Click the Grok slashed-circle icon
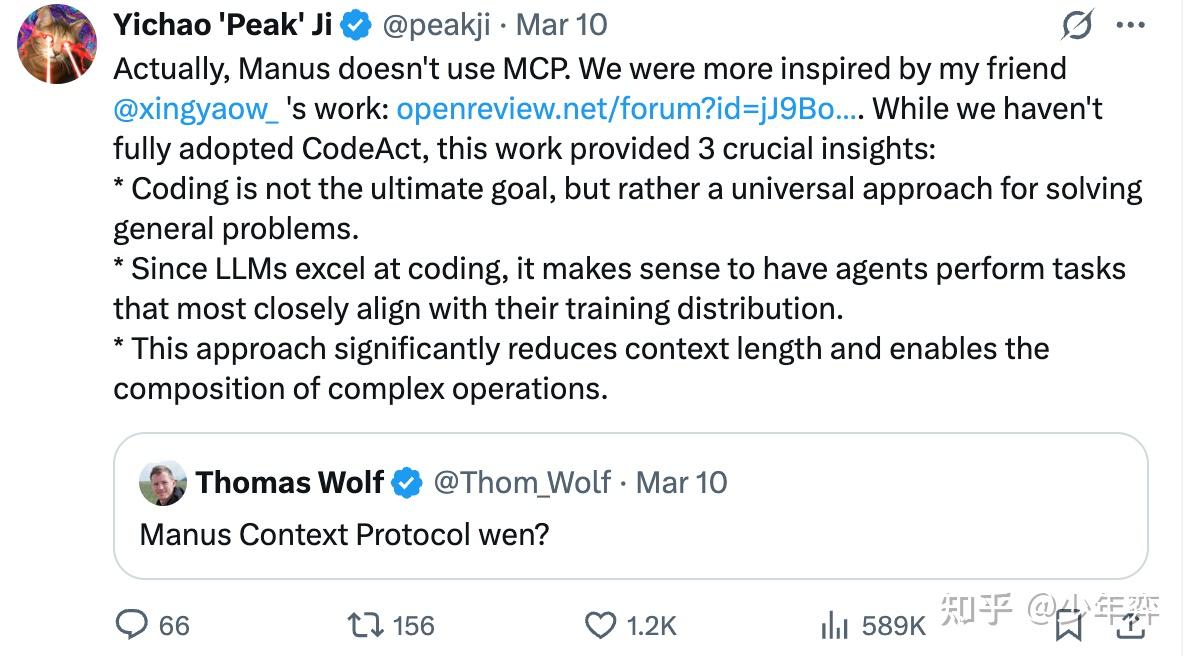The image size is (1190, 656). (x=1077, y=25)
